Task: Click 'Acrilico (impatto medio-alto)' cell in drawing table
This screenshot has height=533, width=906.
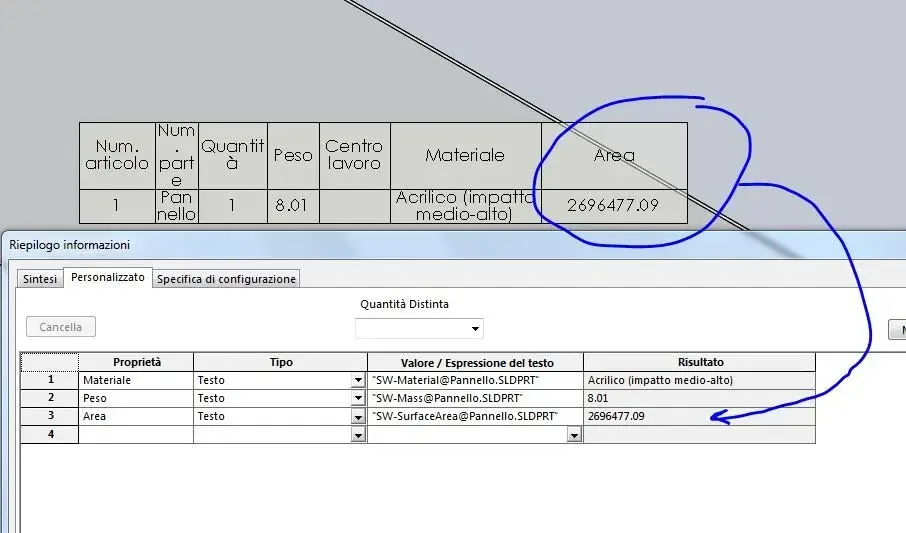Action: [466, 206]
